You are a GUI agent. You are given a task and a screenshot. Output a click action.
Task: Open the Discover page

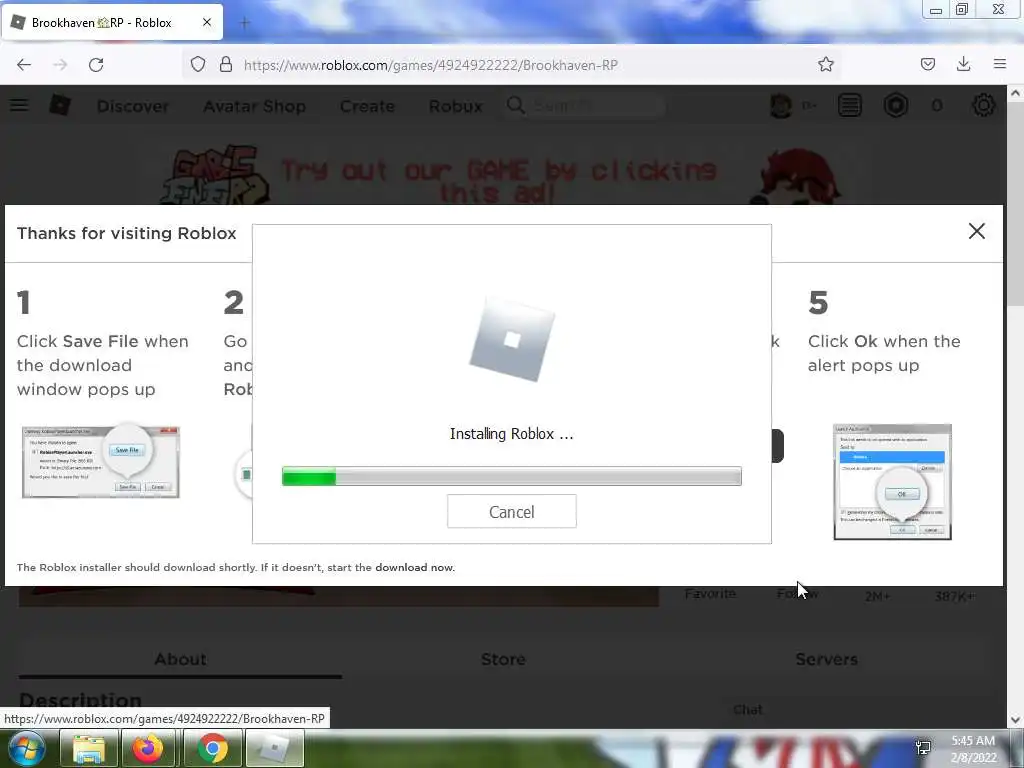coord(133,106)
